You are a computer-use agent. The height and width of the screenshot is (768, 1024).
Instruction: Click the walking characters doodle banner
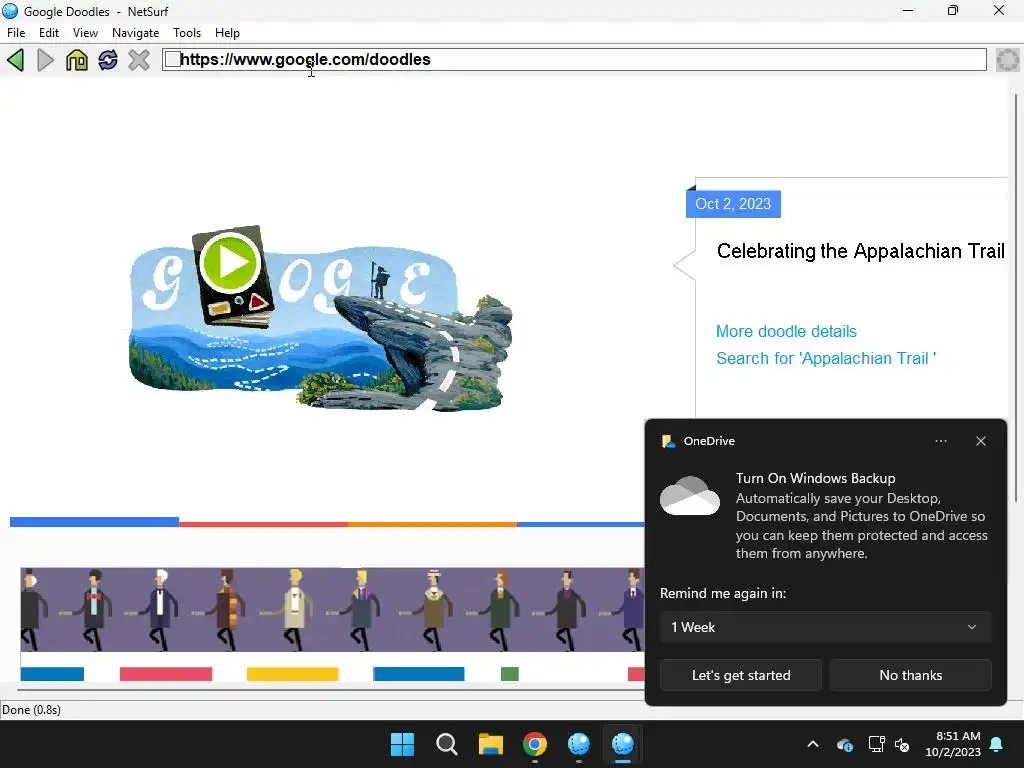click(x=332, y=609)
